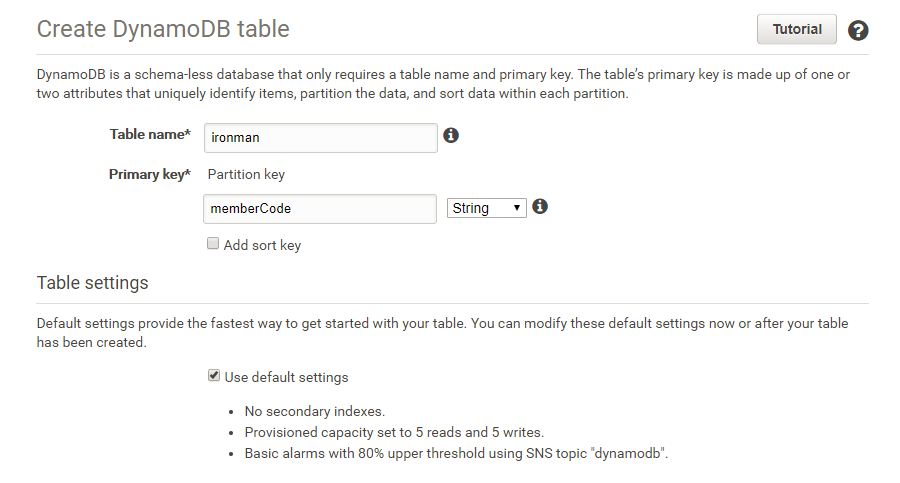Click the info icon next to String dropdown

[540, 207]
